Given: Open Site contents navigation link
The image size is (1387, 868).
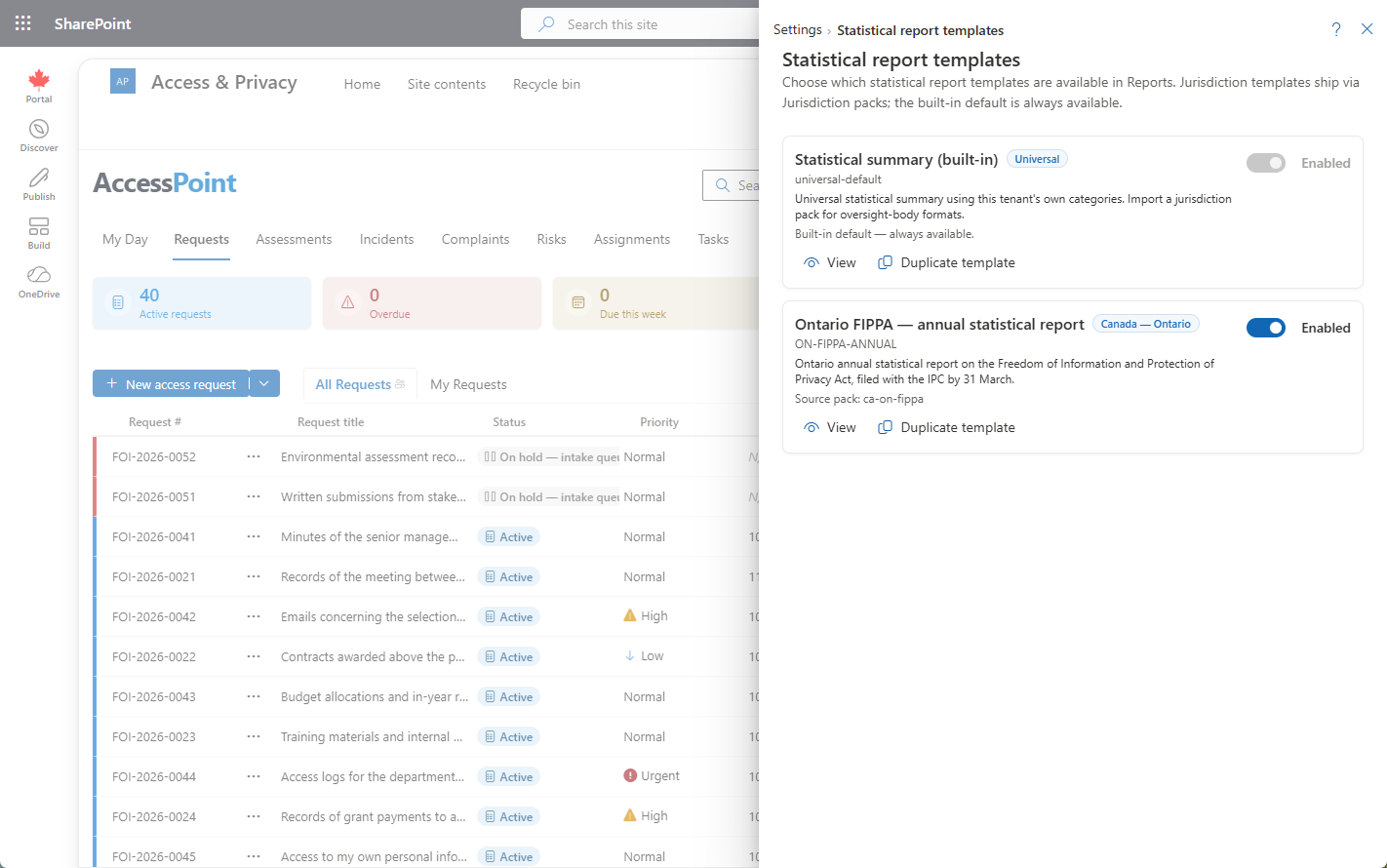Looking at the screenshot, I should click(x=447, y=84).
